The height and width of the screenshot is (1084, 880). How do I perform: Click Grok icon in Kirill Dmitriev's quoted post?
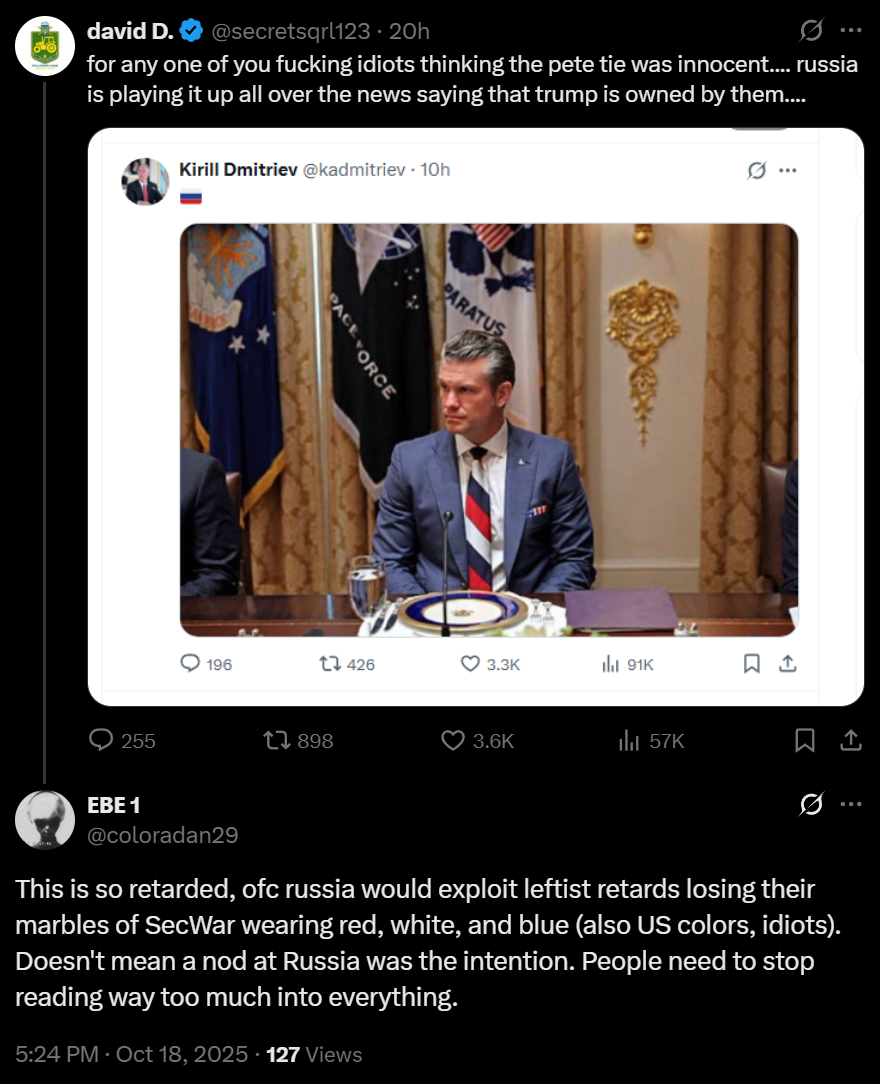pyautogui.click(x=757, y=170)
